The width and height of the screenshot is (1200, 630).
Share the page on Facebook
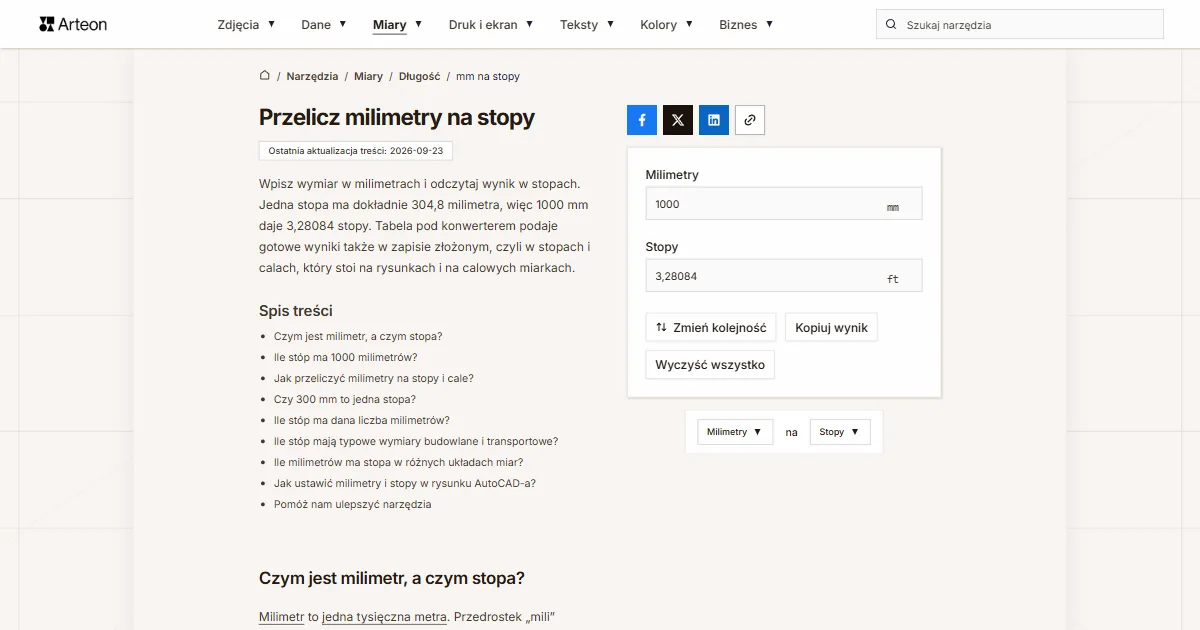(x=642, y=120)
